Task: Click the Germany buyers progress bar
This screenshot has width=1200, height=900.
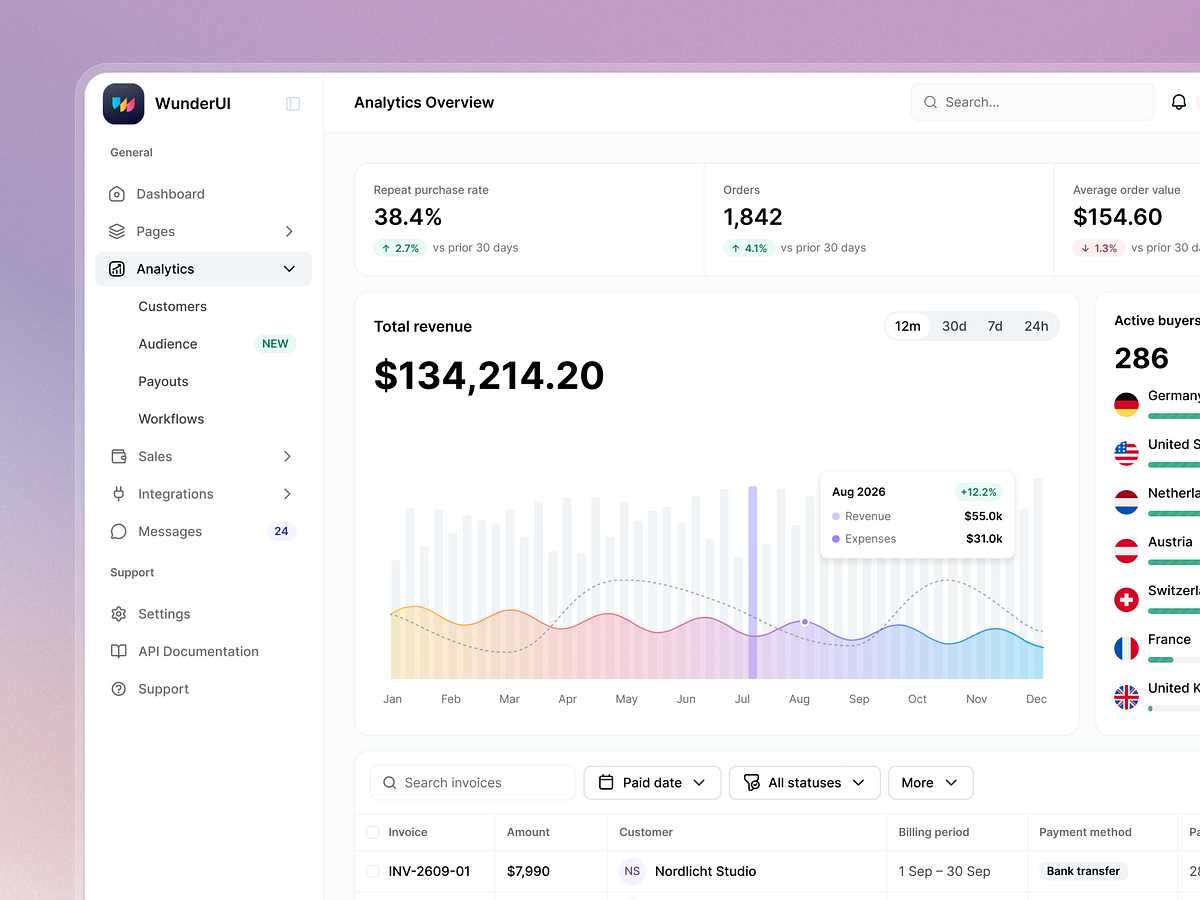Action: [1174, 416]
